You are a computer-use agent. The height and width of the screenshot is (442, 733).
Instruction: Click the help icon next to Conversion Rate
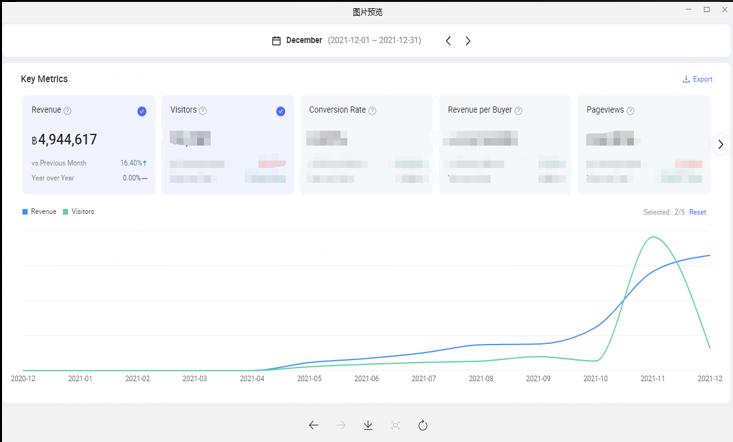coord(372,111)
